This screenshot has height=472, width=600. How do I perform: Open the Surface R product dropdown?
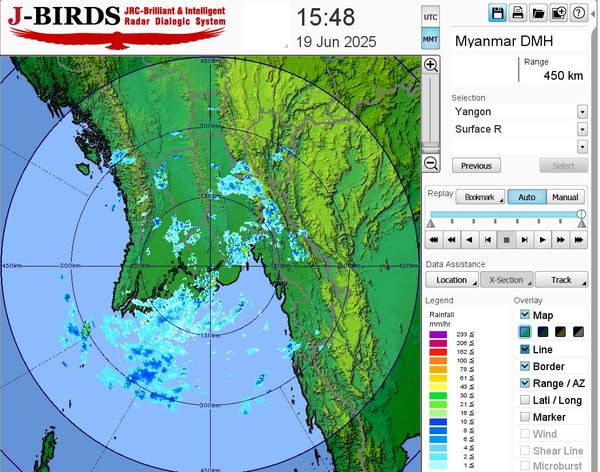coord(582,129)
